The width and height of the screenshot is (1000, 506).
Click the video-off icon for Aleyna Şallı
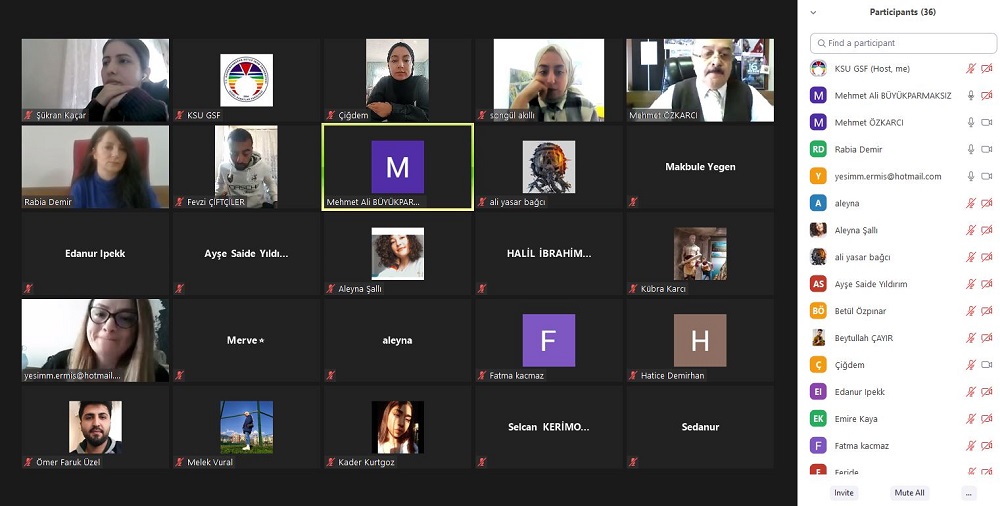(x=987, y=231)
